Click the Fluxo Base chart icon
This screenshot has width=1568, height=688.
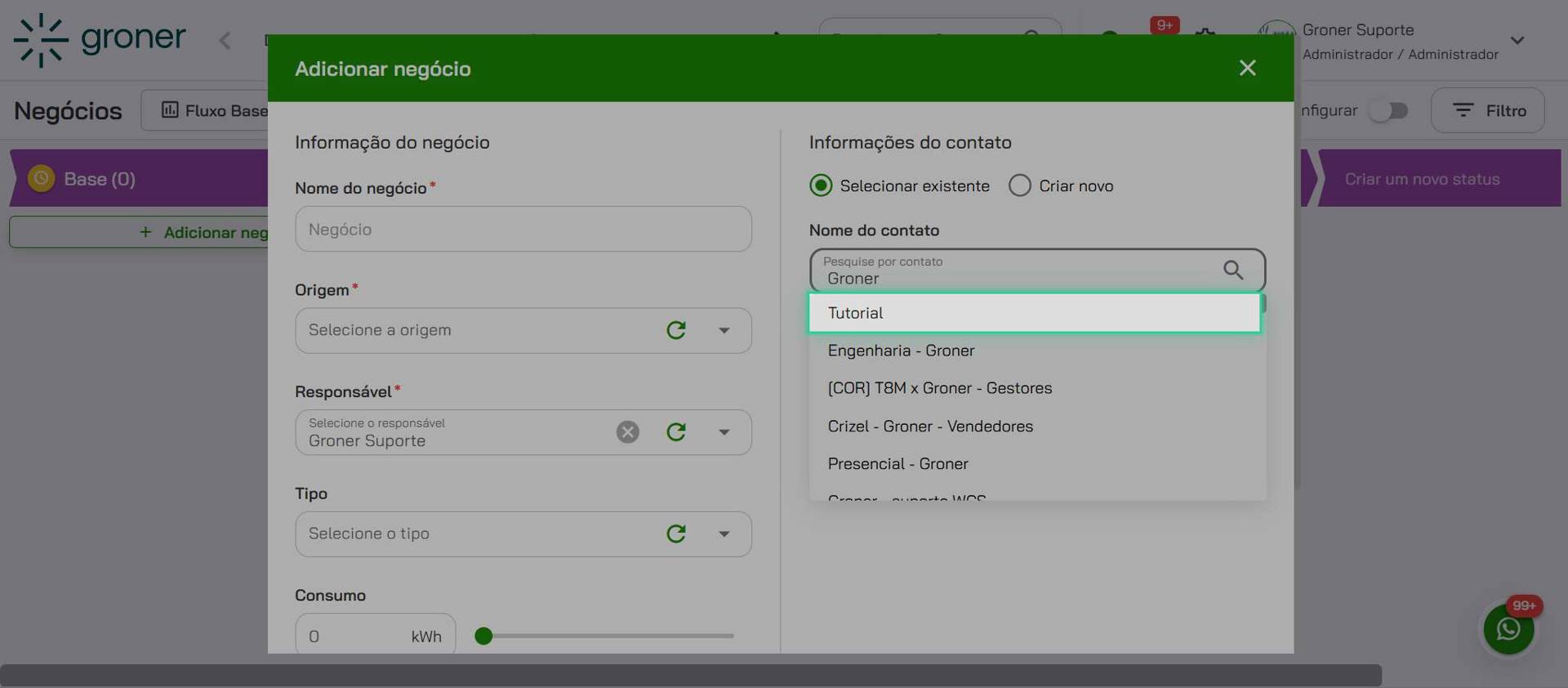[170, 109]
